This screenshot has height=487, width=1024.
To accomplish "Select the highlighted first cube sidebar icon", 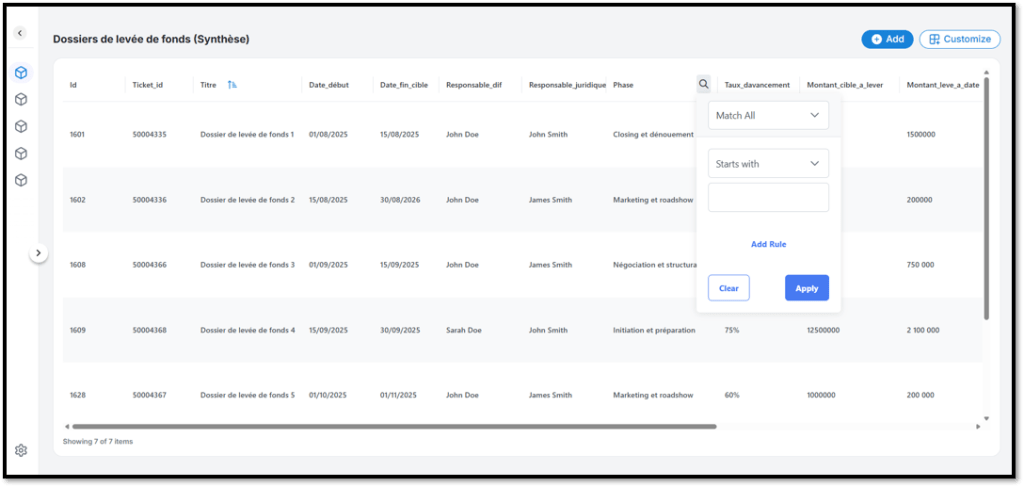I will (x=21, y=73).
